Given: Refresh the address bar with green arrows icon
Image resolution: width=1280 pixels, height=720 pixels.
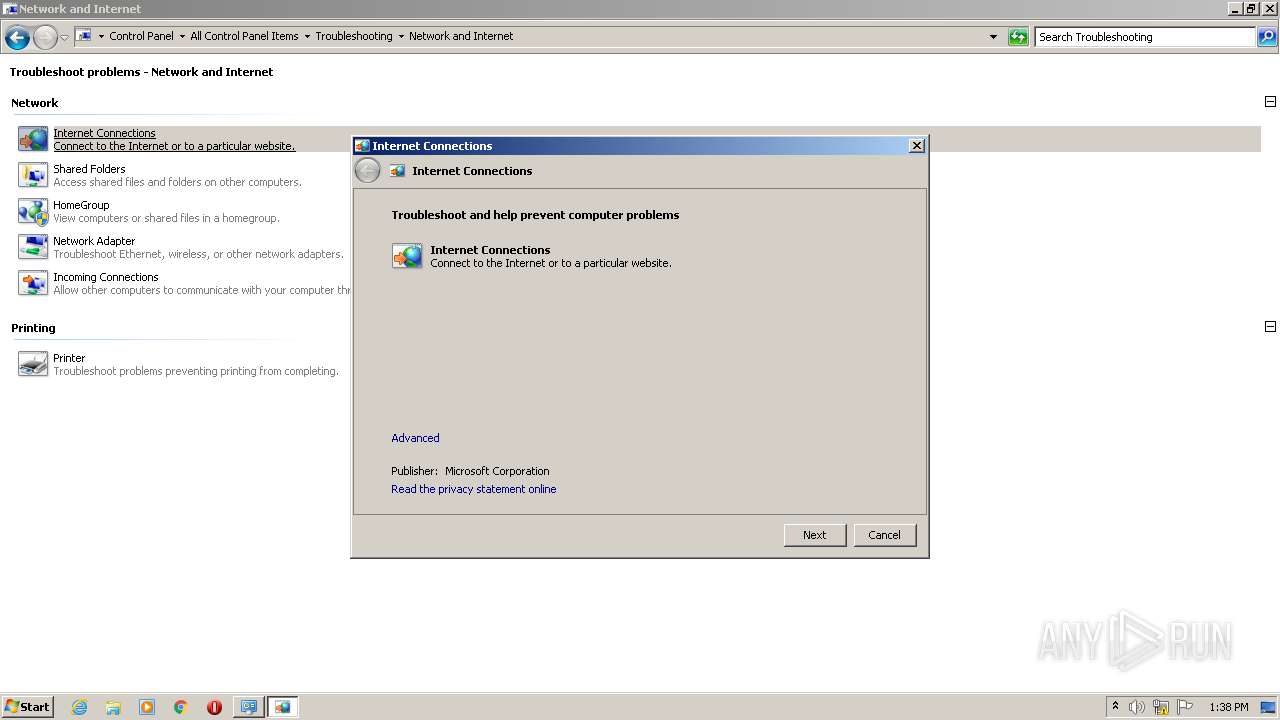Looking at the screenshot, I should click(x=1018, y=37).
